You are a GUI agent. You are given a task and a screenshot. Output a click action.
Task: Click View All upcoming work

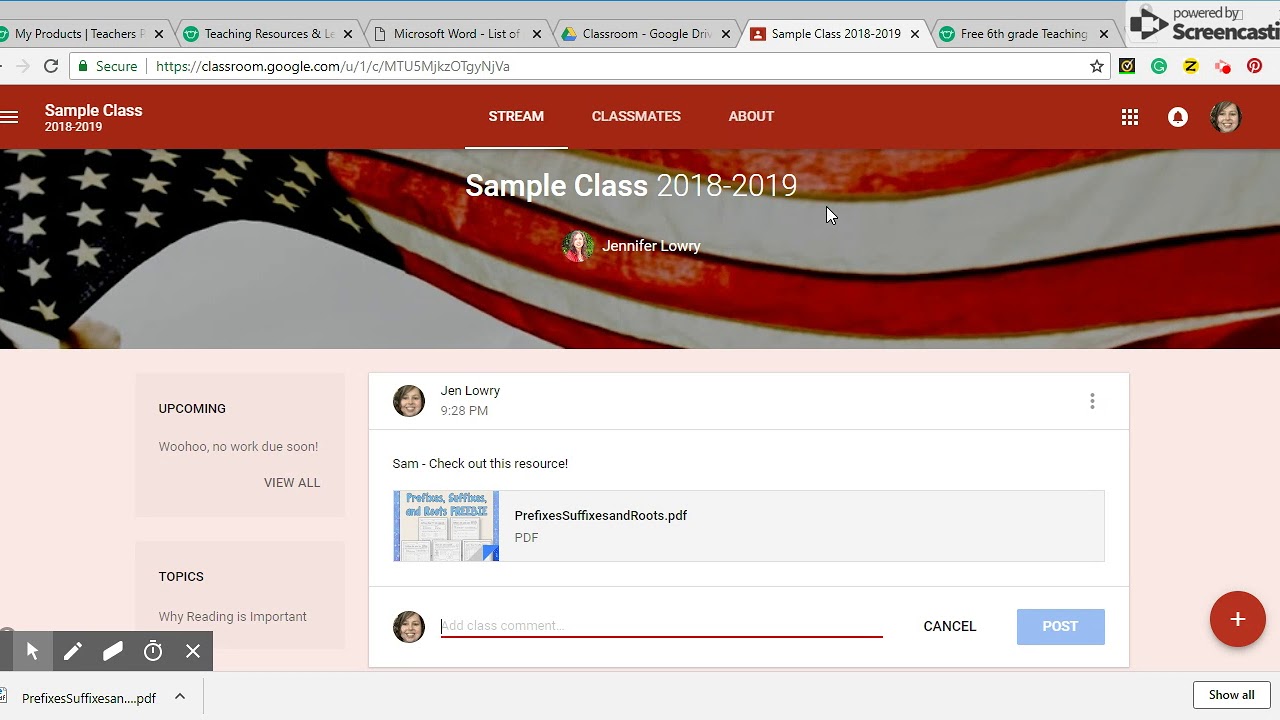[292, 483]
